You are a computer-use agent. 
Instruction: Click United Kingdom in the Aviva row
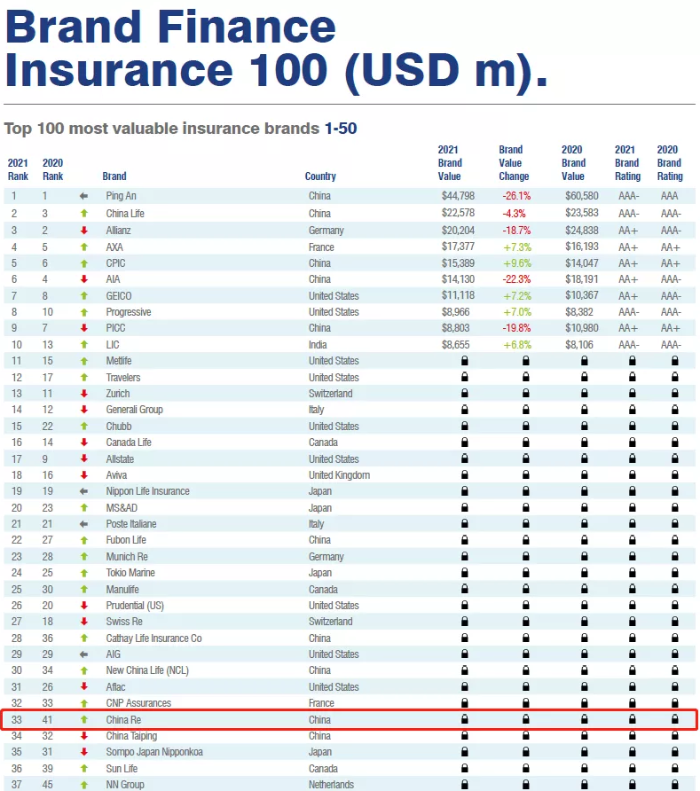pos(339,475)
